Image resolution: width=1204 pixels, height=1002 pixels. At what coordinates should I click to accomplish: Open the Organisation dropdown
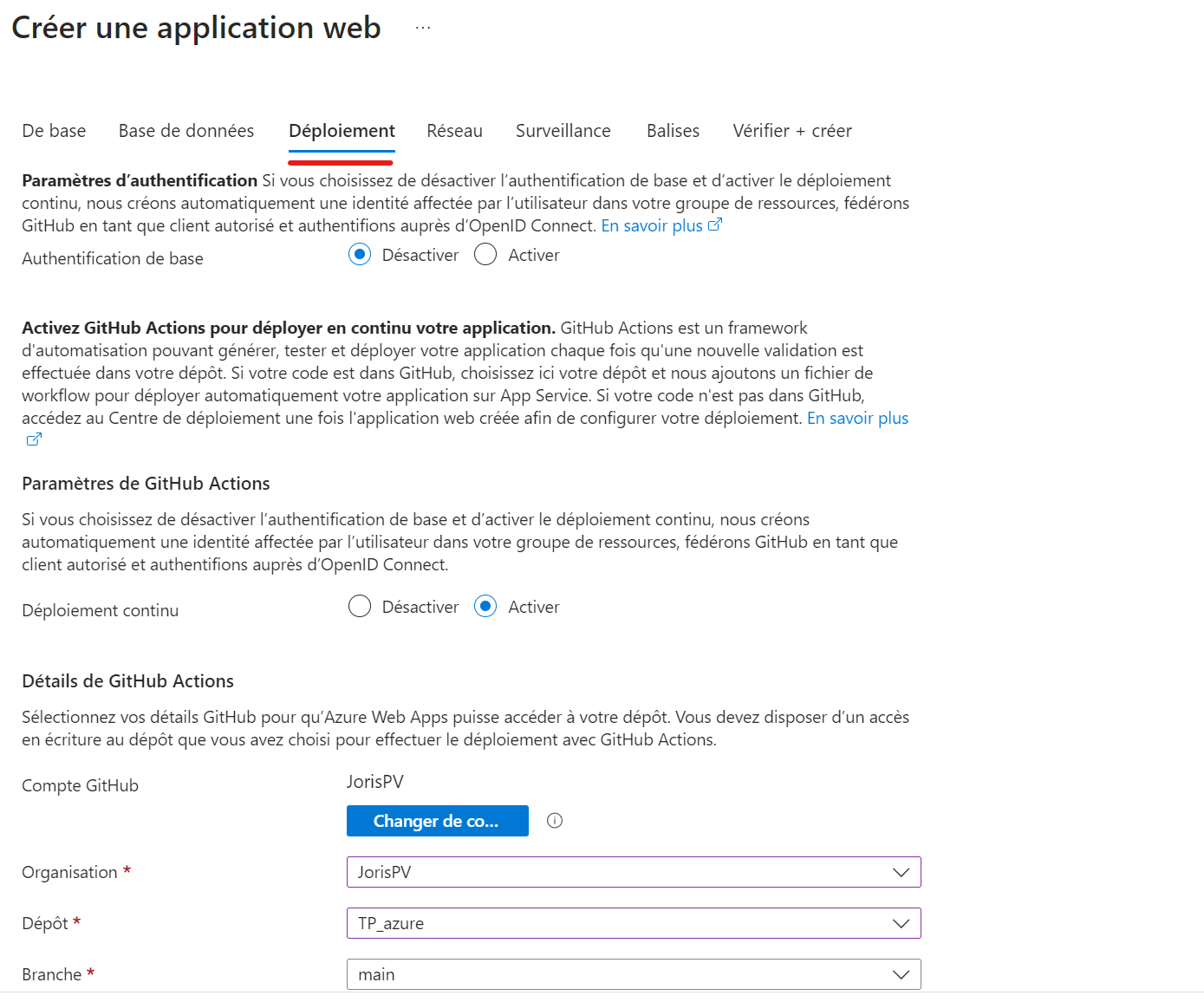tap(633, 872)
